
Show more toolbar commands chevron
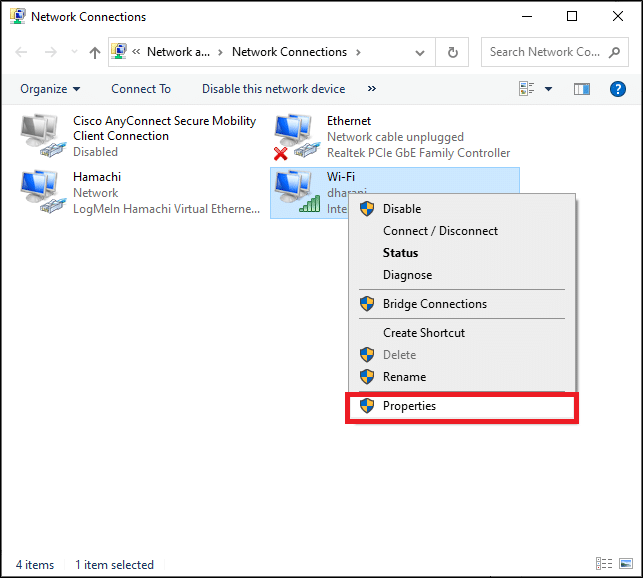click(372, 89)
